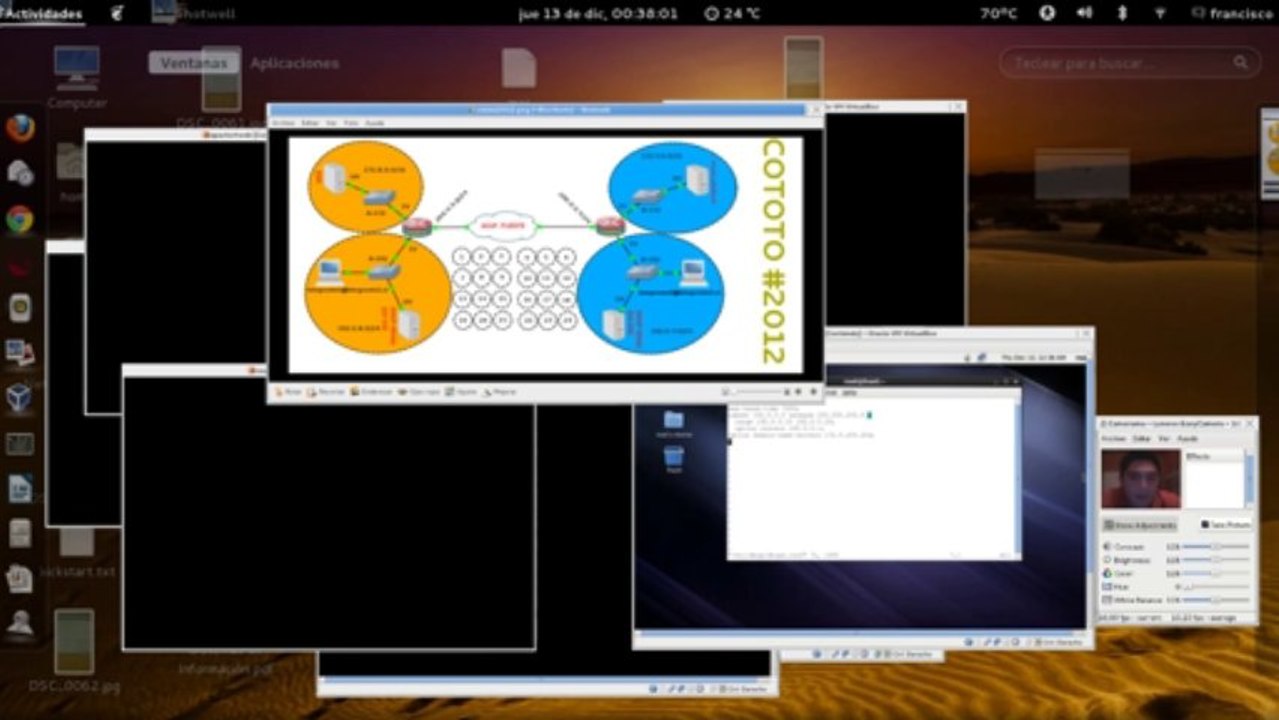
Task: Select the Camorama webcam preview
Action: point(1141,479)
